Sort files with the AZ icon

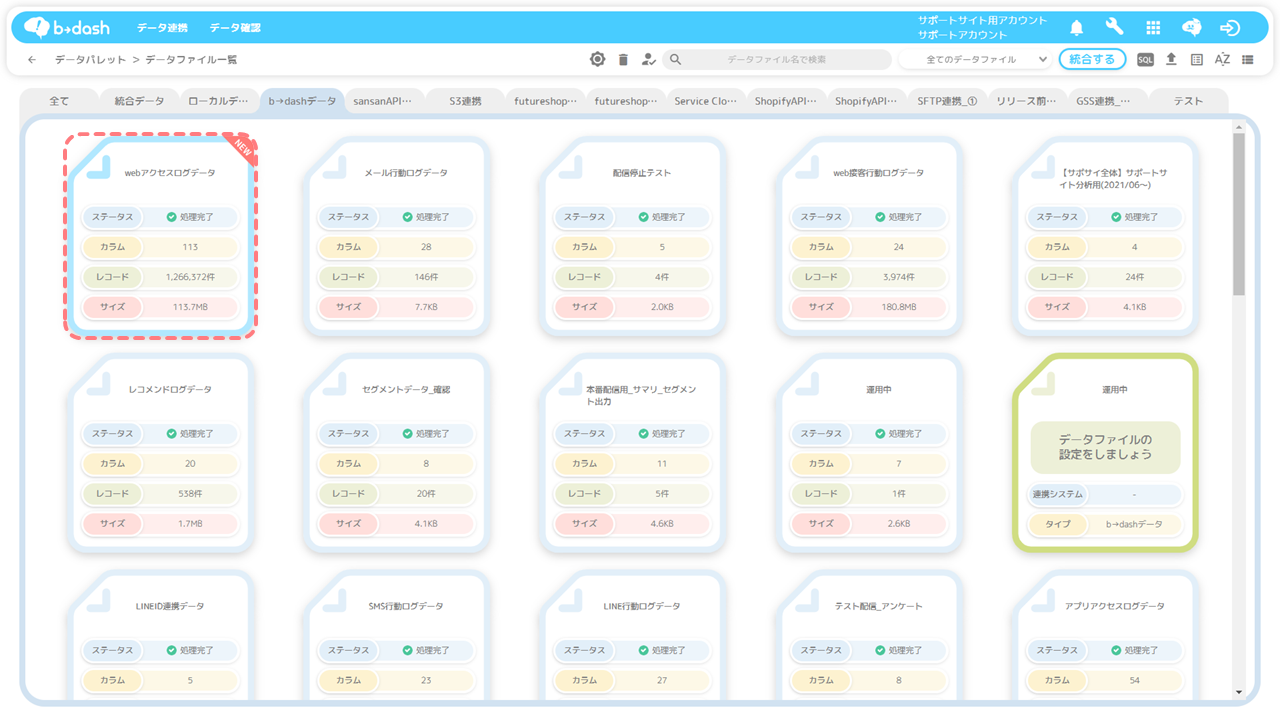click(x=1222, y=60)
